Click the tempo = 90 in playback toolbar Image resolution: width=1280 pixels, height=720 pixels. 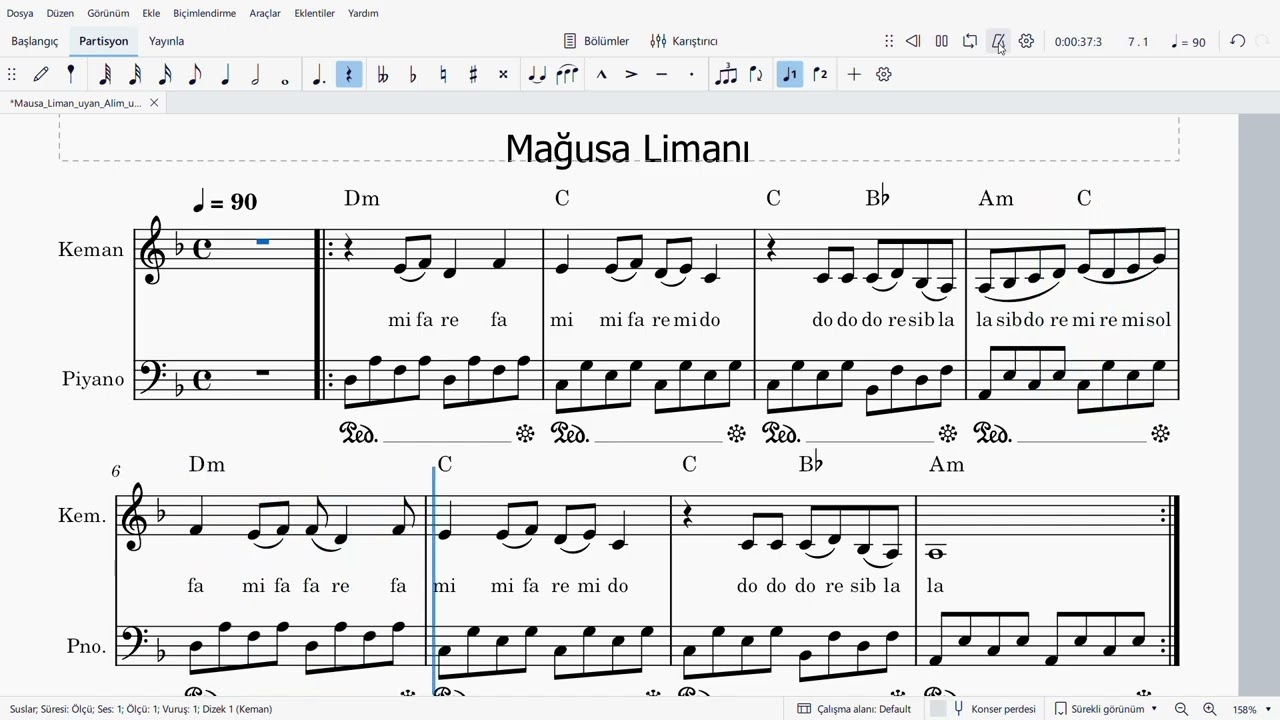coord(1188,42)
